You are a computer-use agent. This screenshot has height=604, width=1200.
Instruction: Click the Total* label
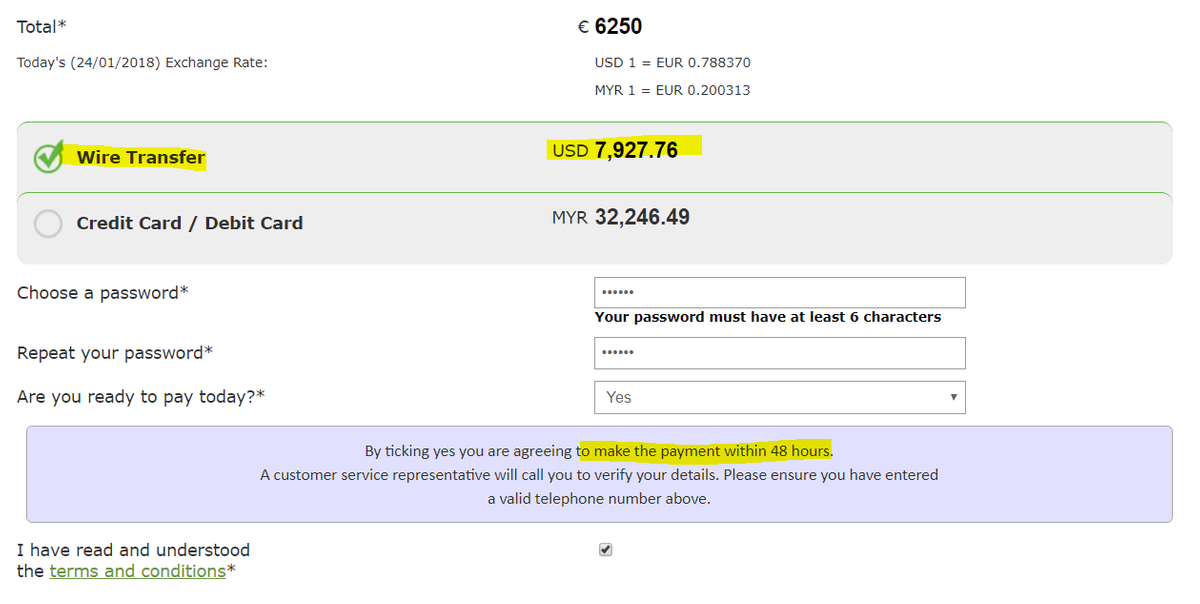[x=42, y=27]
